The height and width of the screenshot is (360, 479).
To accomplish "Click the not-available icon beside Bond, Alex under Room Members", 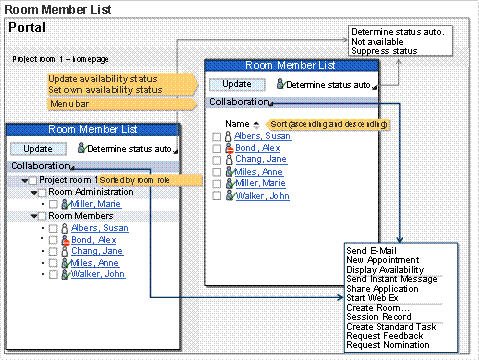I will pyautogui.click(x=66, y=240).
